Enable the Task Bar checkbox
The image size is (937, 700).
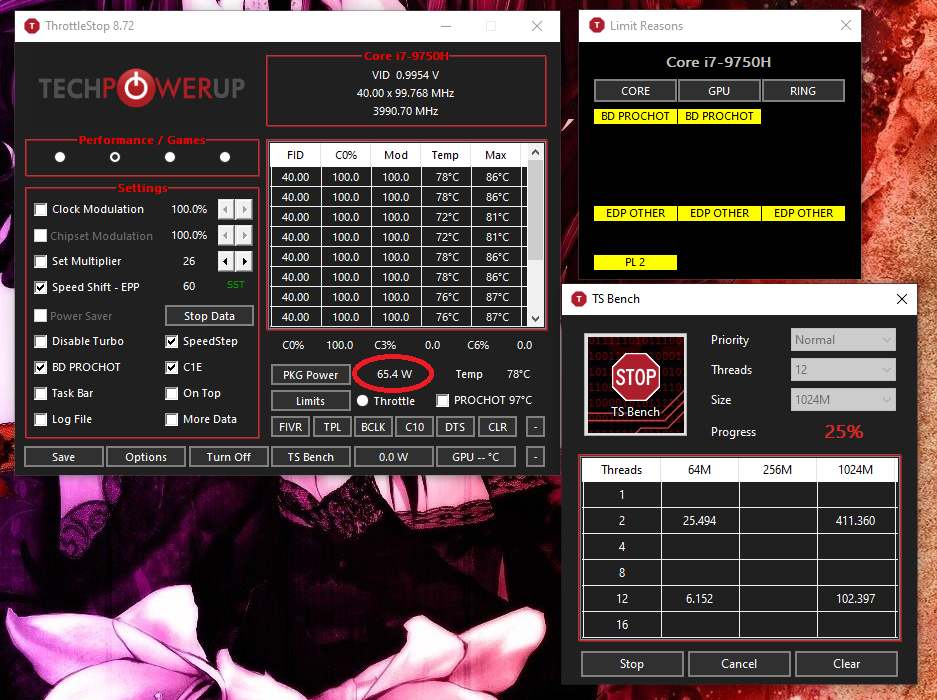coord(41,393)
